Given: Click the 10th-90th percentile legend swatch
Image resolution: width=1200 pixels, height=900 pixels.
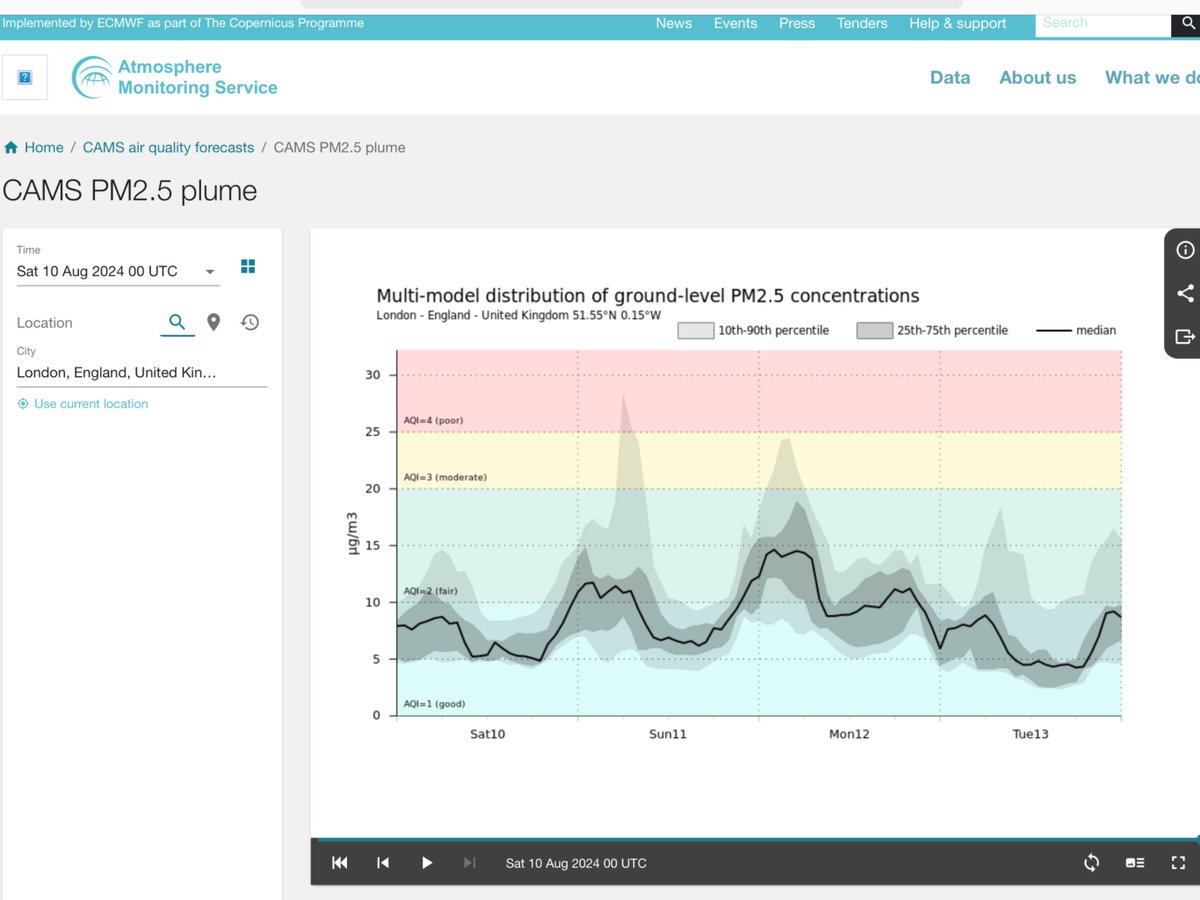Looking at the screenshot, I should [x=696, y=331].
